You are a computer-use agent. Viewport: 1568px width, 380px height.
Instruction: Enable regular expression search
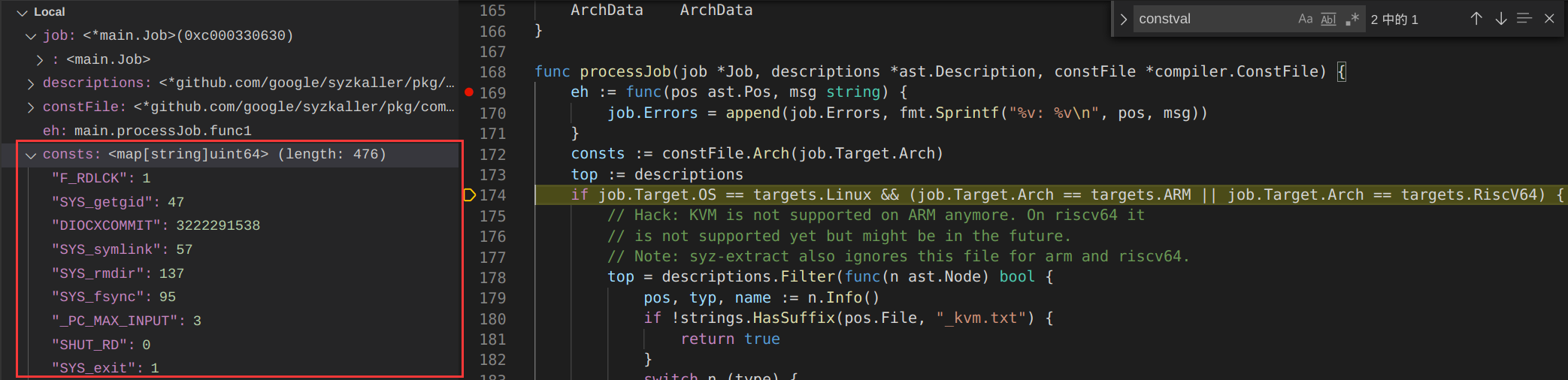point(1352,20)
